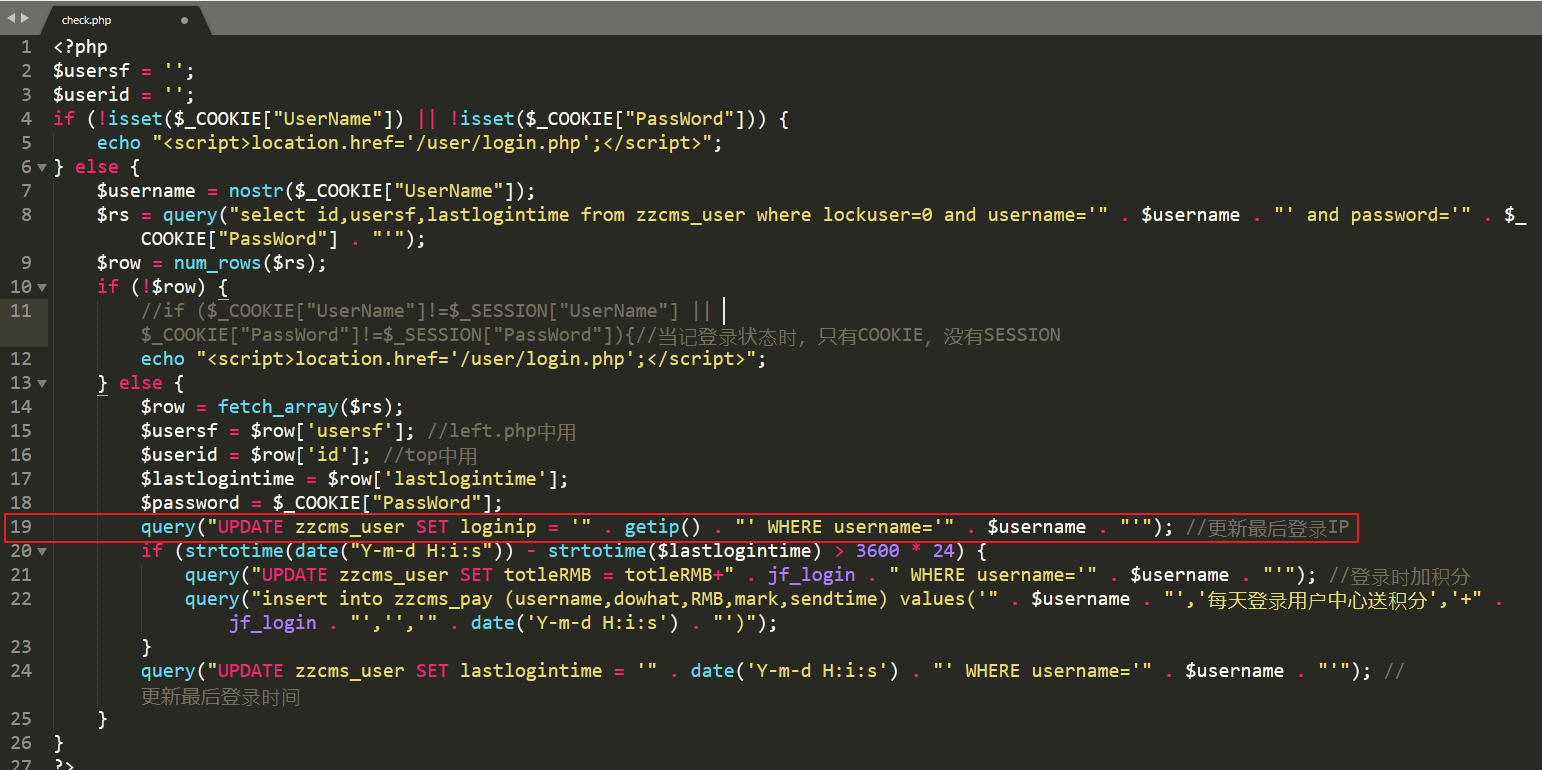
Task: Click the <?php opening tag
Action: 80,47
